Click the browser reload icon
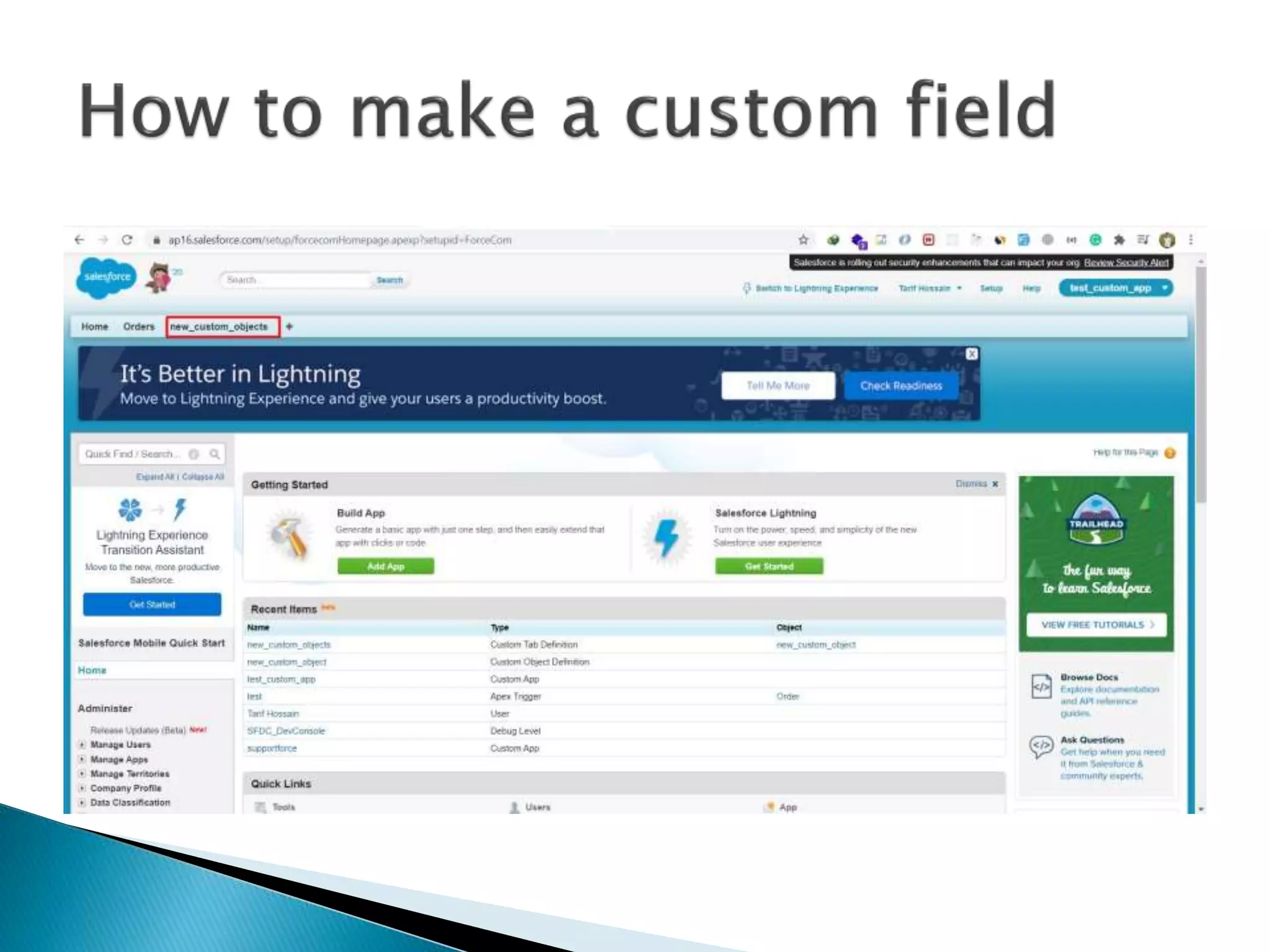Screen dimensions: 1270x952 point(127,240)
